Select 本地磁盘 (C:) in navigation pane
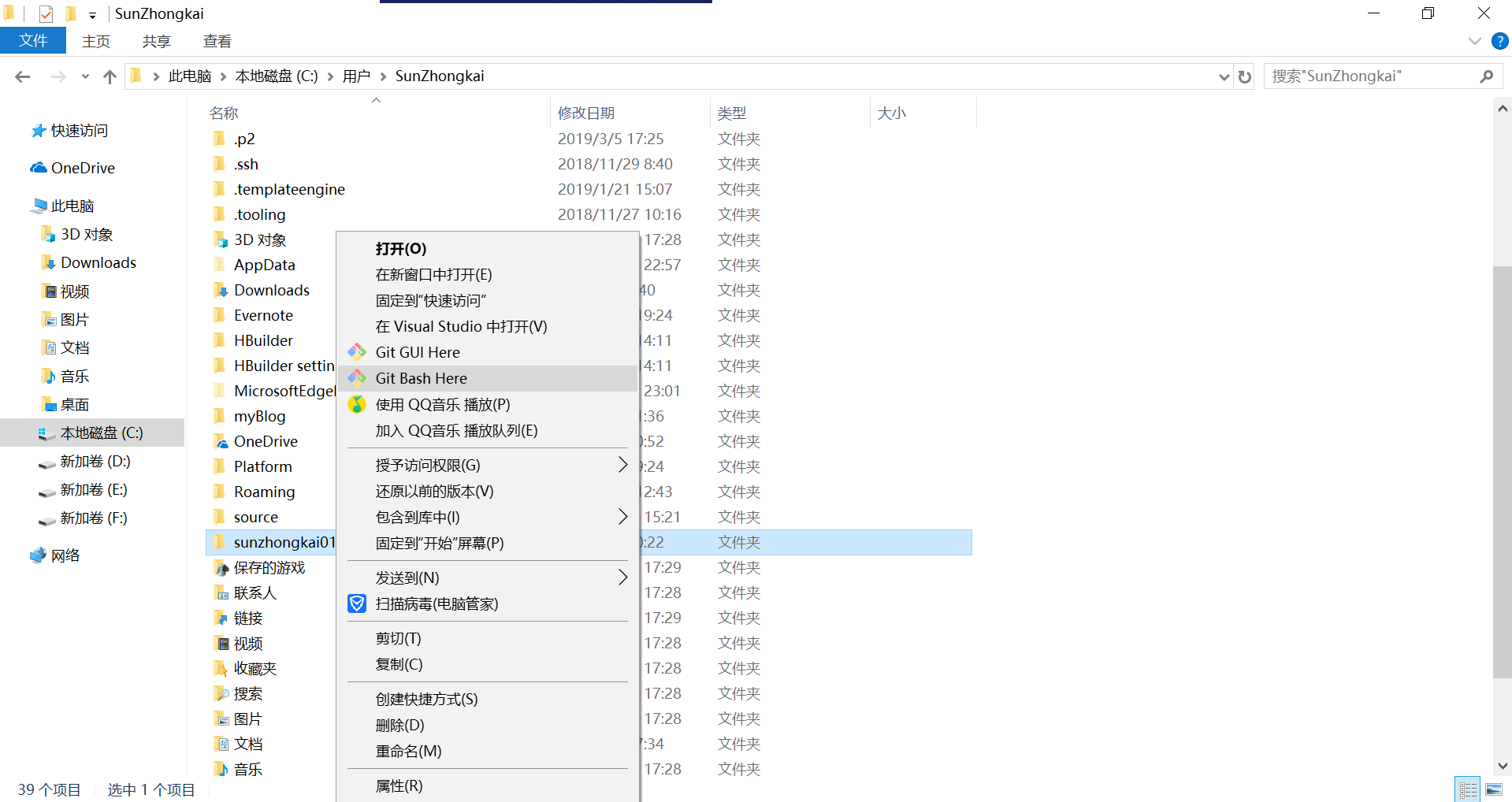 (102, 433)
